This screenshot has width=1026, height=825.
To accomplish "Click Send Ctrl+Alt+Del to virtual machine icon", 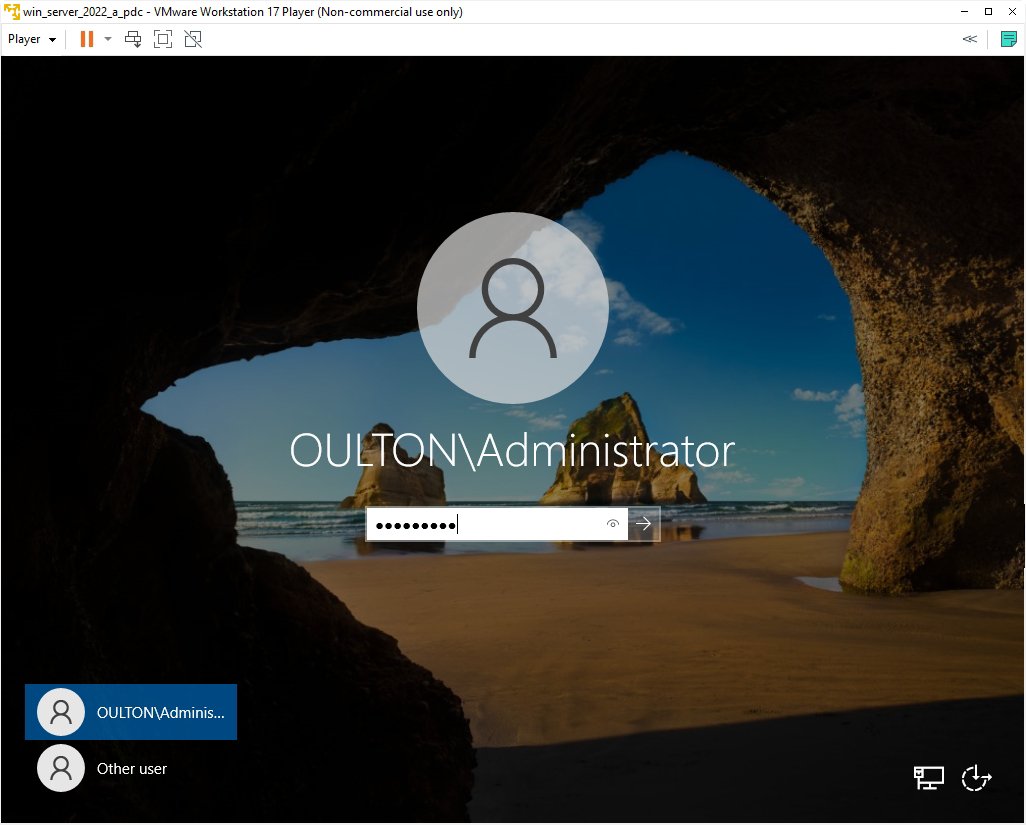I will point(133,39).
